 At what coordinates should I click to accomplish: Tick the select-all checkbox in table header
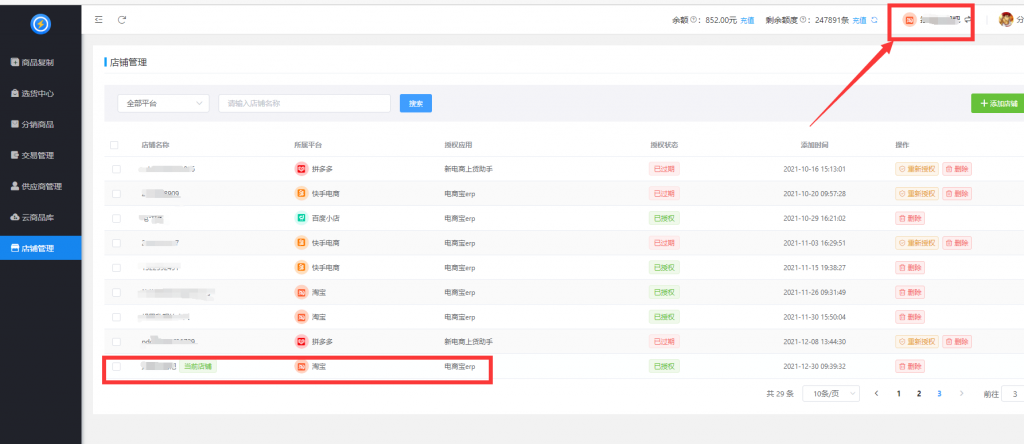point(115,145)
